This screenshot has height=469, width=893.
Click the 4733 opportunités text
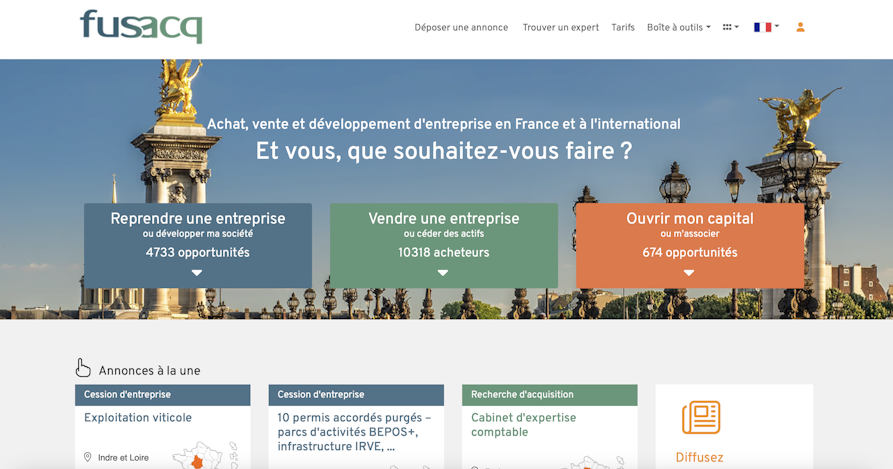(x=198, y=253)
